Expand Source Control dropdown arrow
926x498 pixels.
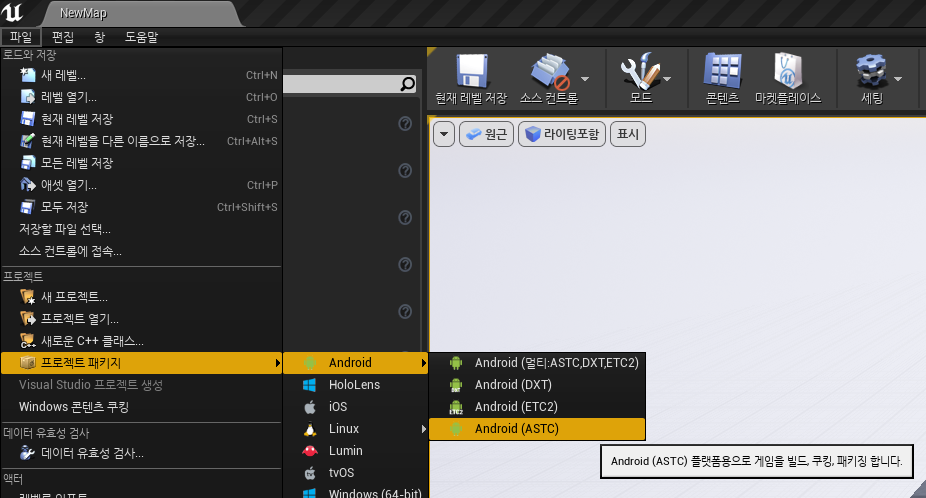click(585, 79)
